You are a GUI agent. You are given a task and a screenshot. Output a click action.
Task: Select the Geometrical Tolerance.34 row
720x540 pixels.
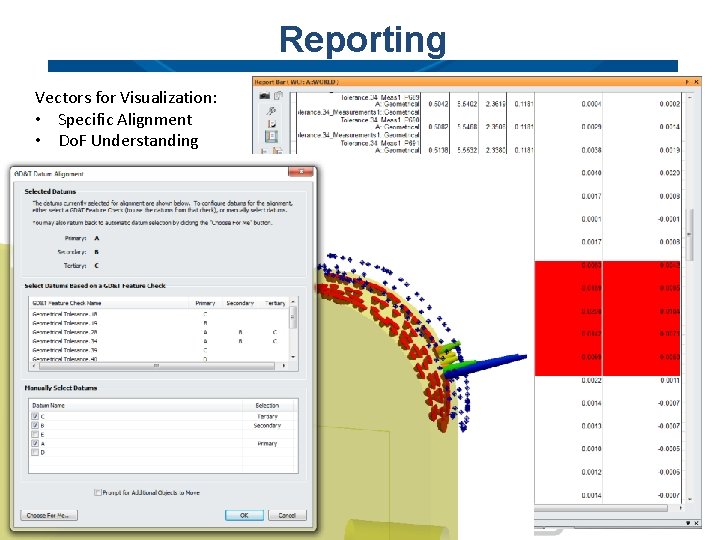[x=159, y=341]
